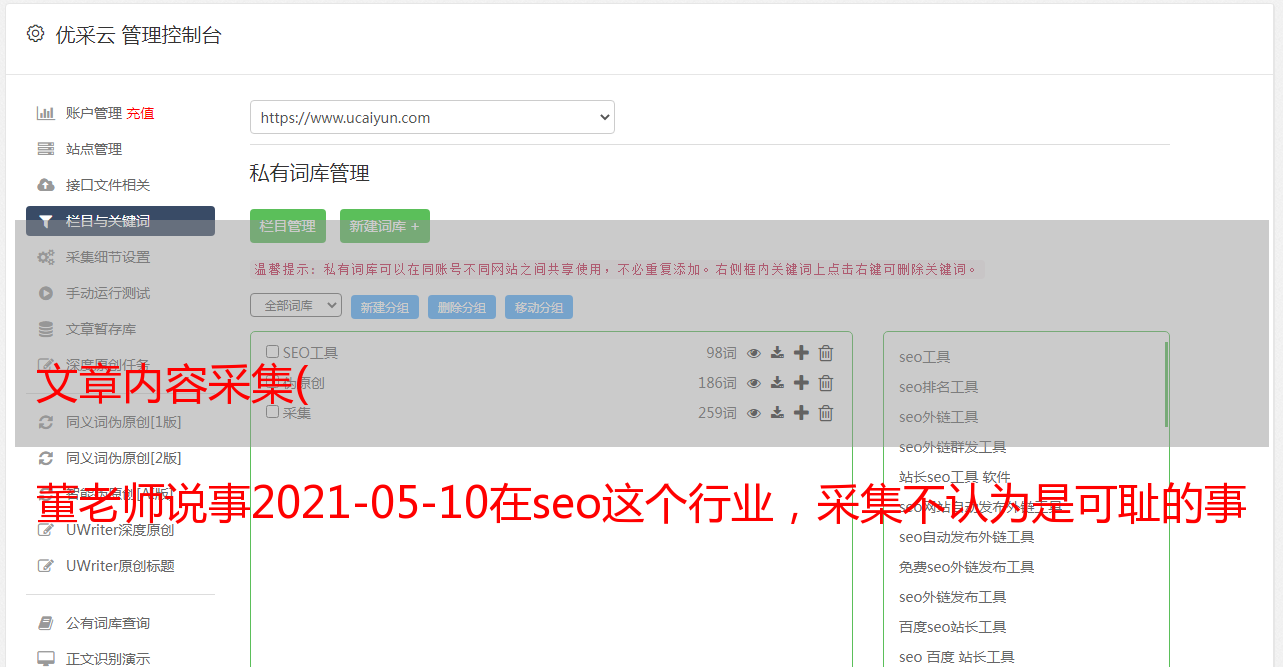Viewport: 1283px width, 667px height.
Task: Open 正文识别演示 in the sidebar
Action: point(108,659)
